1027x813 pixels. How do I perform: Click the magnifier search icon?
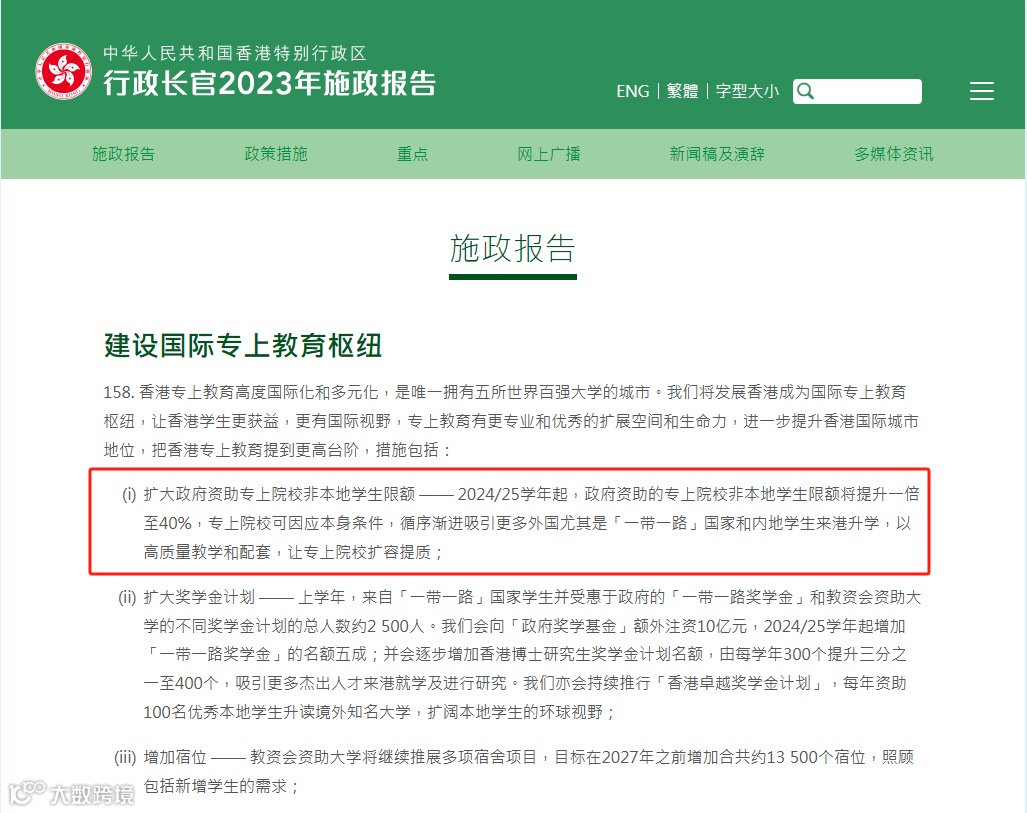point(806,91)
